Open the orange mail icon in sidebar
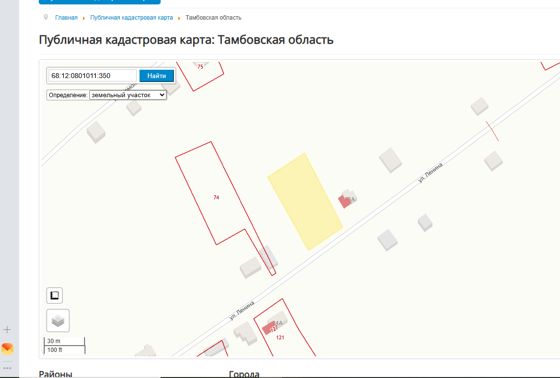This screenshot has width=560, height=378. pyautogui.click(x=7, y=348)
